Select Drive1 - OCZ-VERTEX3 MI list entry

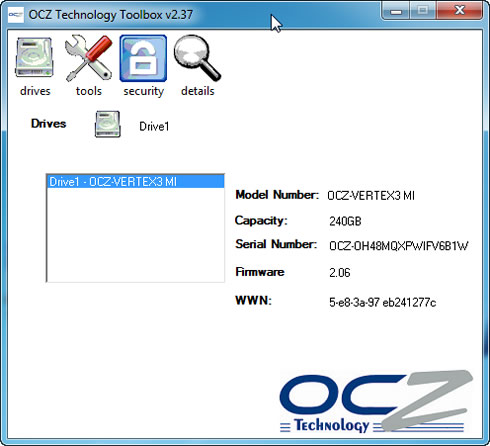tap(135, 182)
